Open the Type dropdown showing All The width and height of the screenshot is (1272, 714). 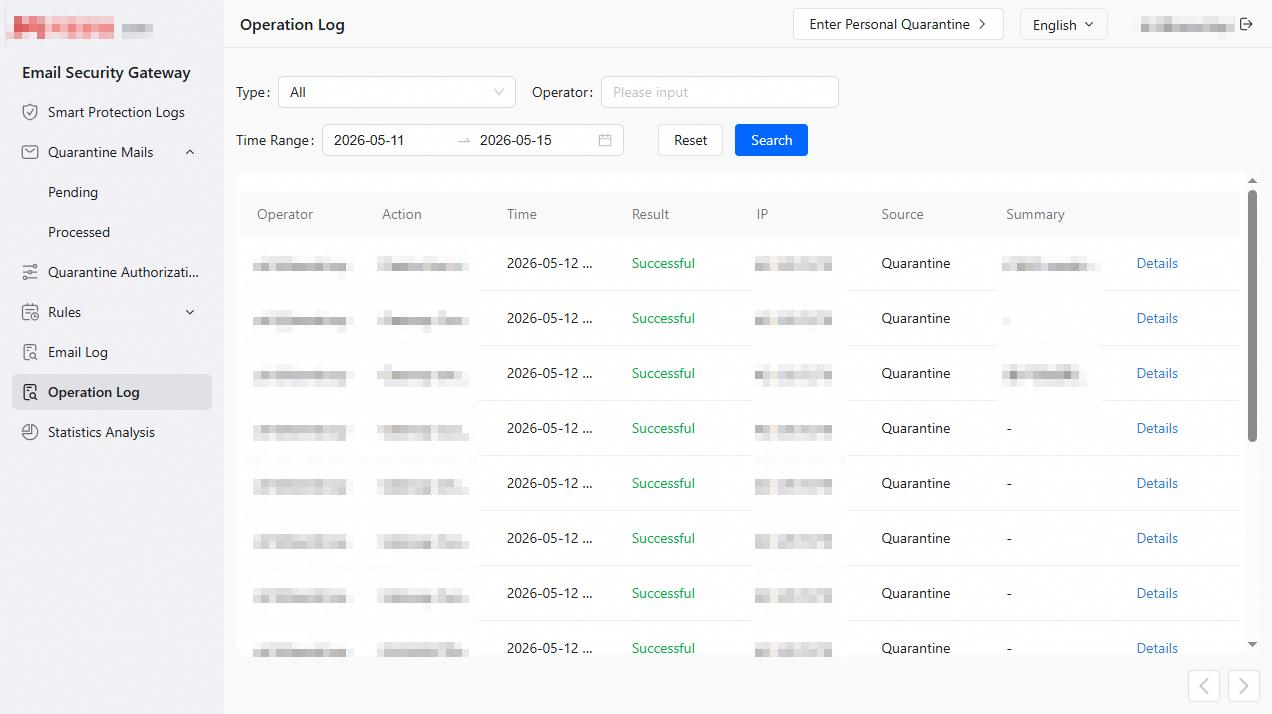click(397, 92)
